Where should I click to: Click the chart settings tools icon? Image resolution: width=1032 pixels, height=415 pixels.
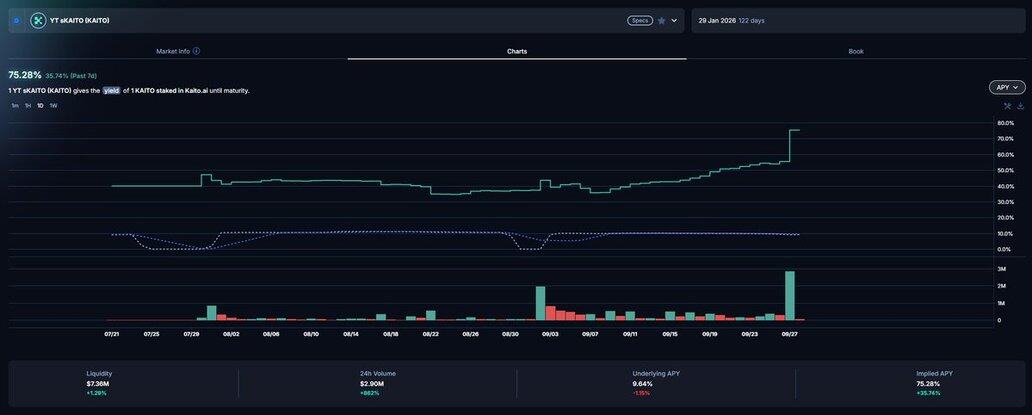coord(1007,106)
